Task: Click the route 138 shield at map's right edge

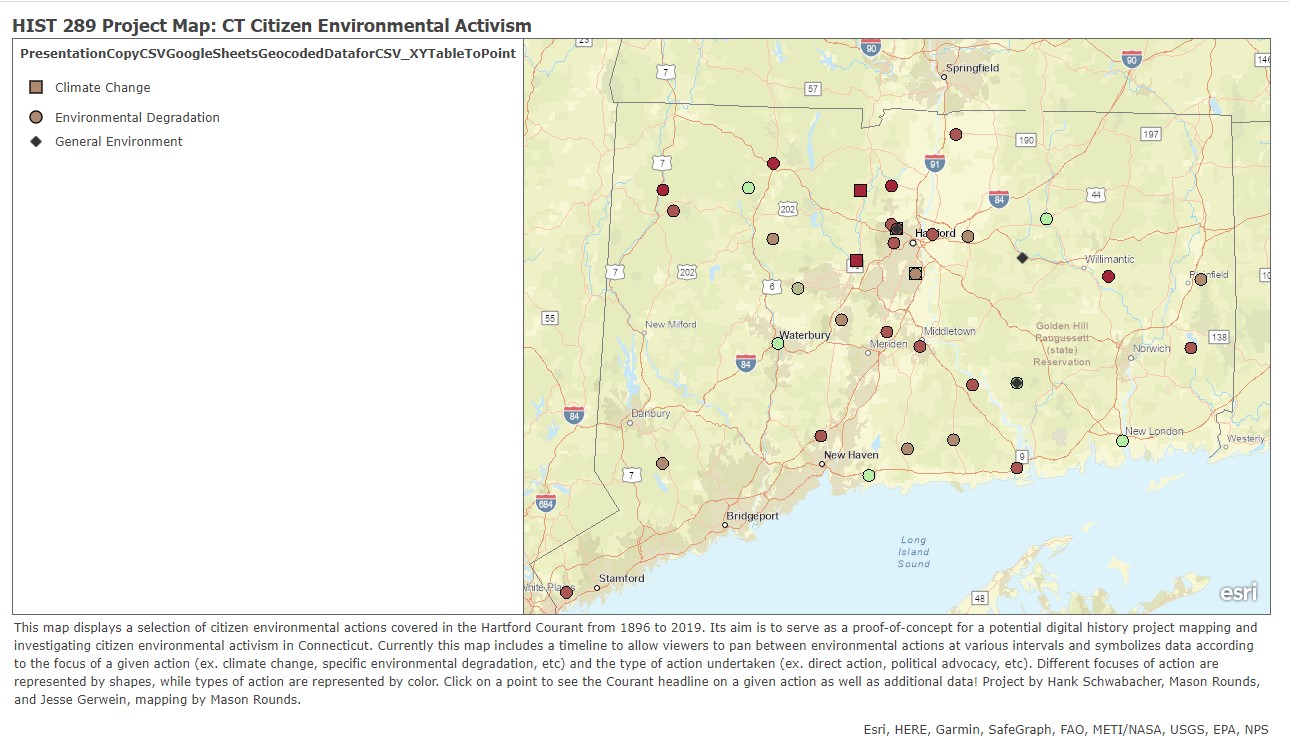Action: pos(1219,337)
